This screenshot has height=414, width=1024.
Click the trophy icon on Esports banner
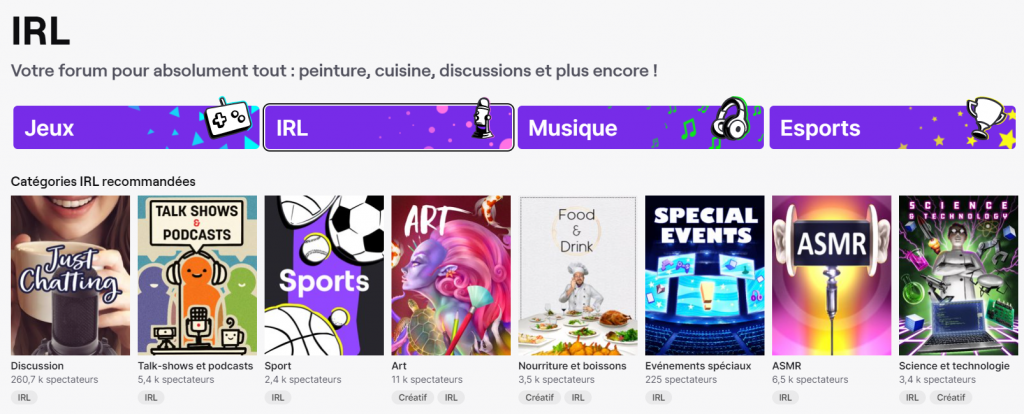click(984, 116)
